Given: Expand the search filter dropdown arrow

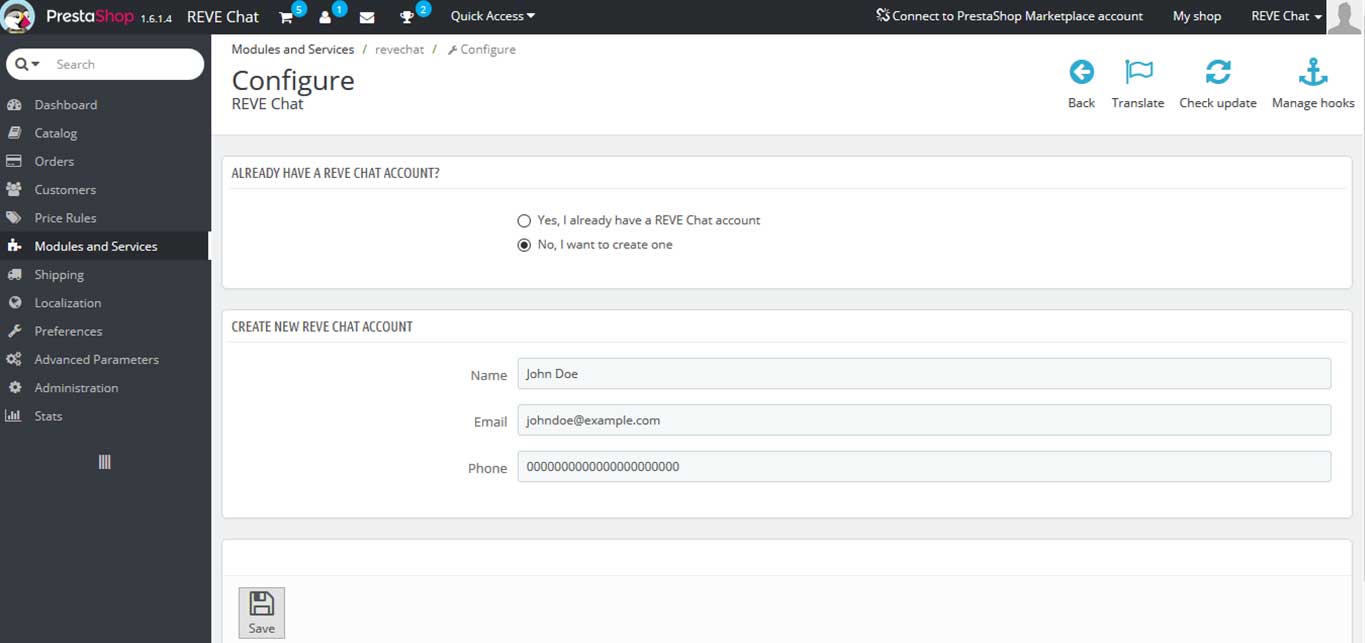Looking at the screenshot, I should (28, 64).
